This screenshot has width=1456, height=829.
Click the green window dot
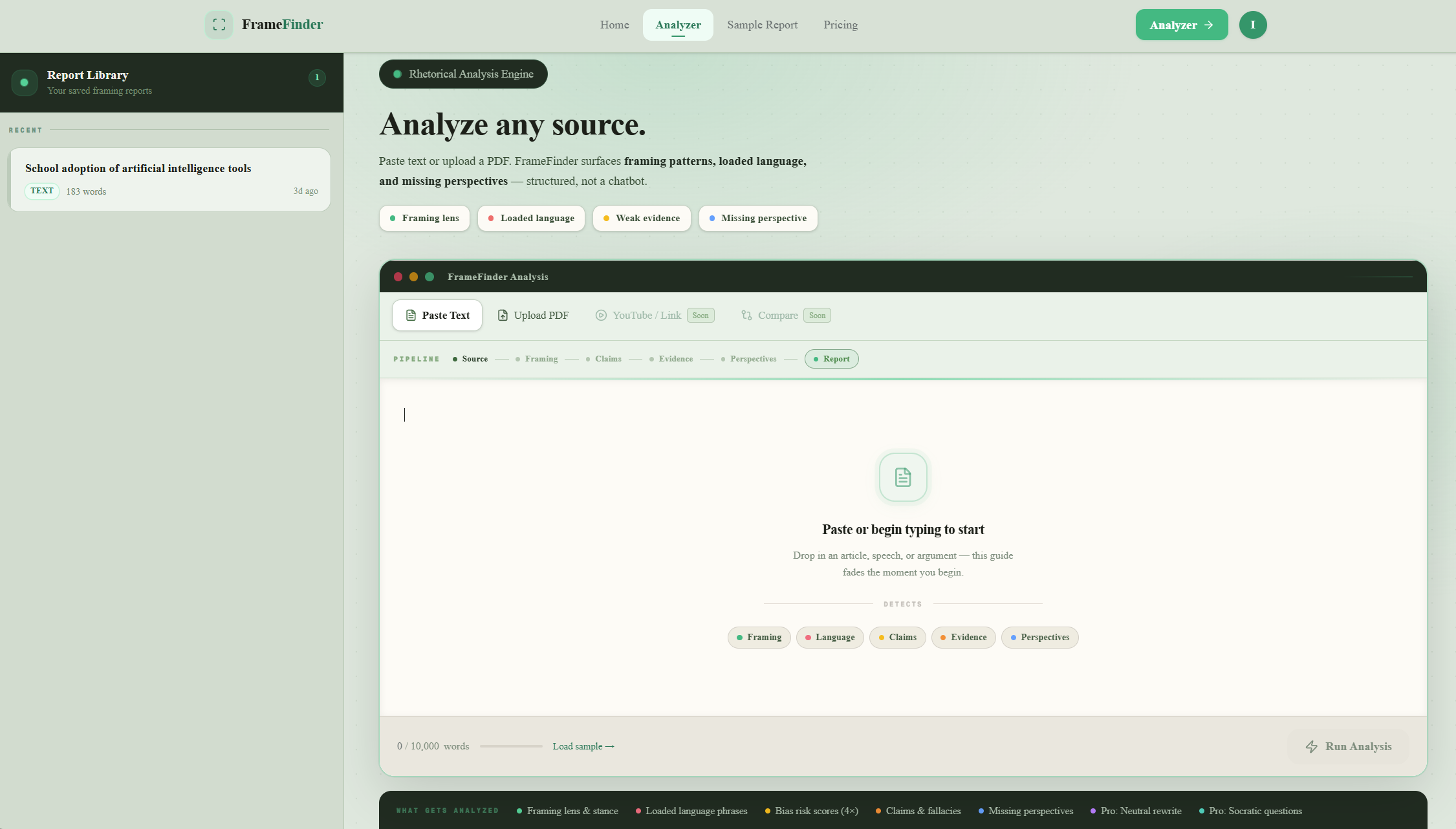pyautogui.click(x=429, y=277)
